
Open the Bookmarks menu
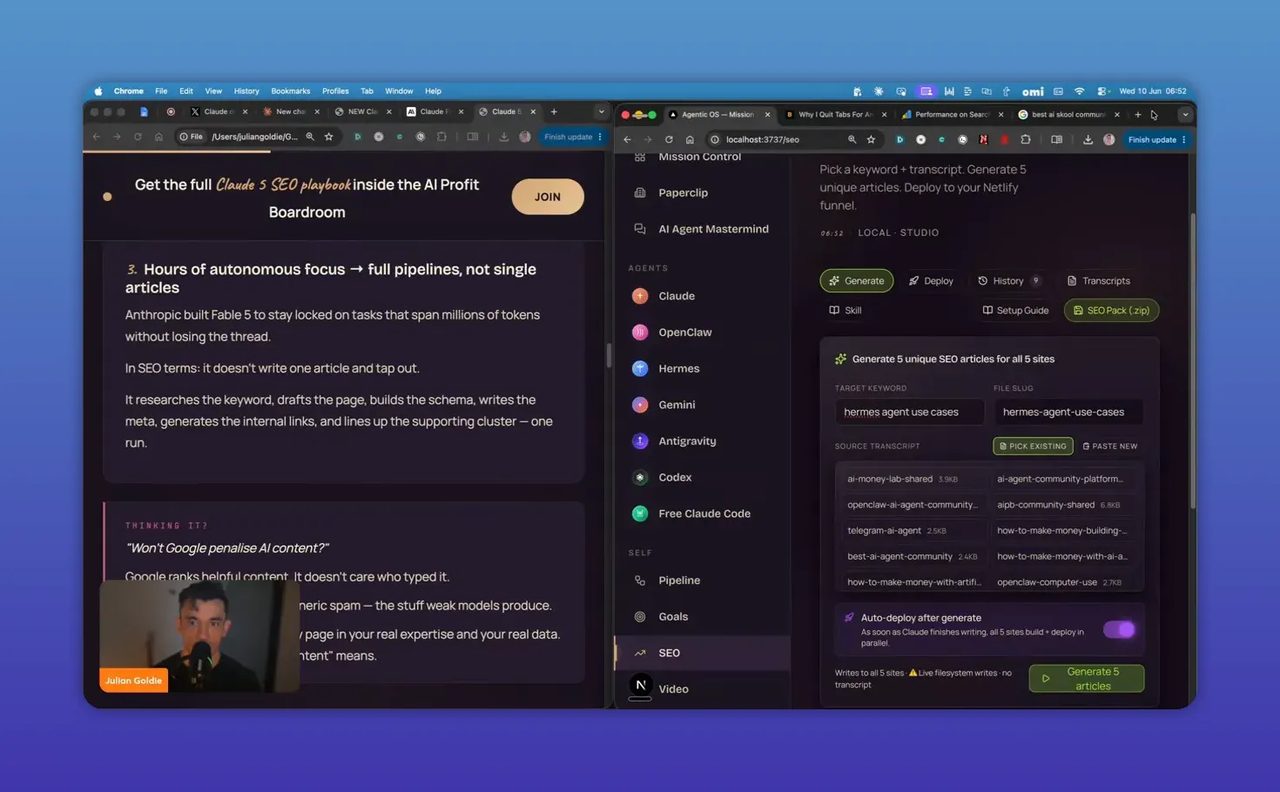291,91
